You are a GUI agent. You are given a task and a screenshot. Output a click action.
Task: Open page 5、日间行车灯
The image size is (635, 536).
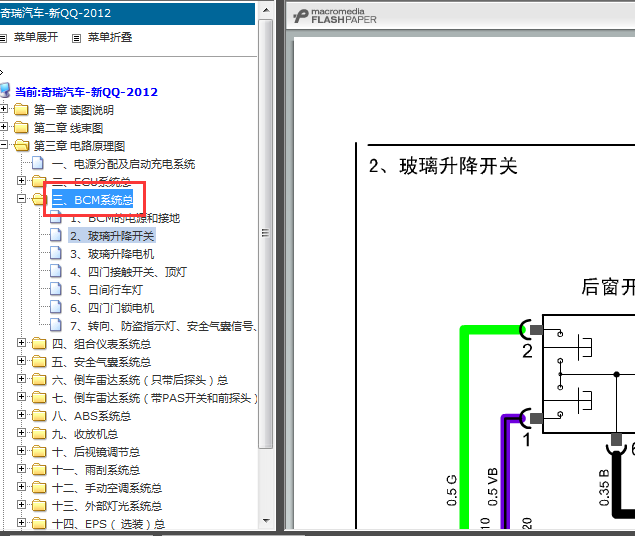pos(106,290)
